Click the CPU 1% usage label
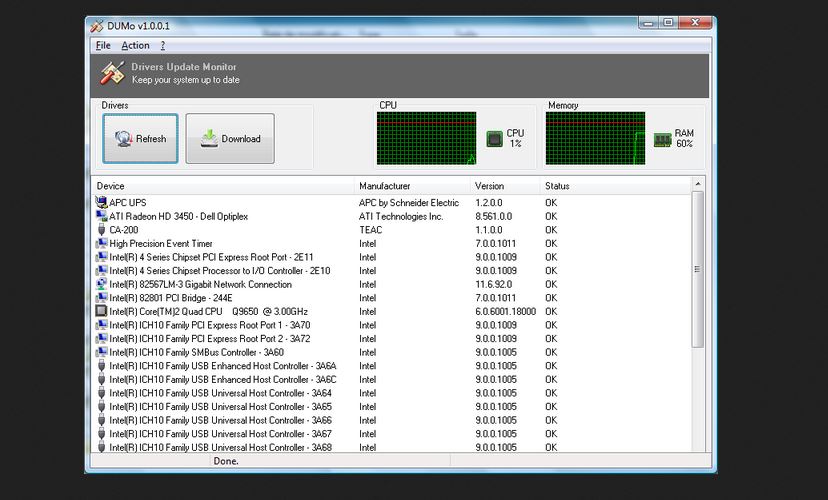The image size is (828, 500). [x=515, y=138]
